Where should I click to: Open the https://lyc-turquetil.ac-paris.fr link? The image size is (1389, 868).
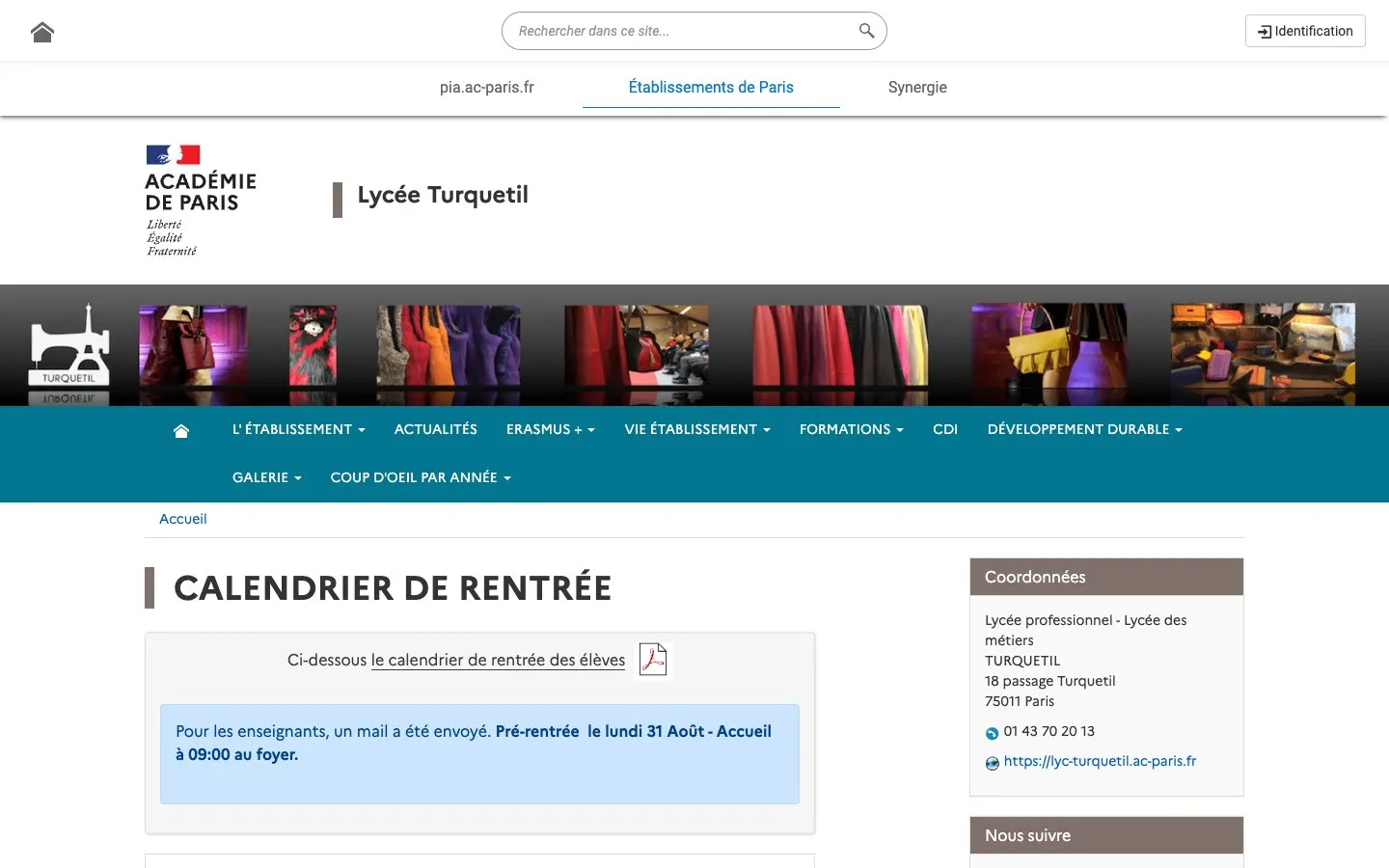pyautogui.click(x=1100, y=761)
